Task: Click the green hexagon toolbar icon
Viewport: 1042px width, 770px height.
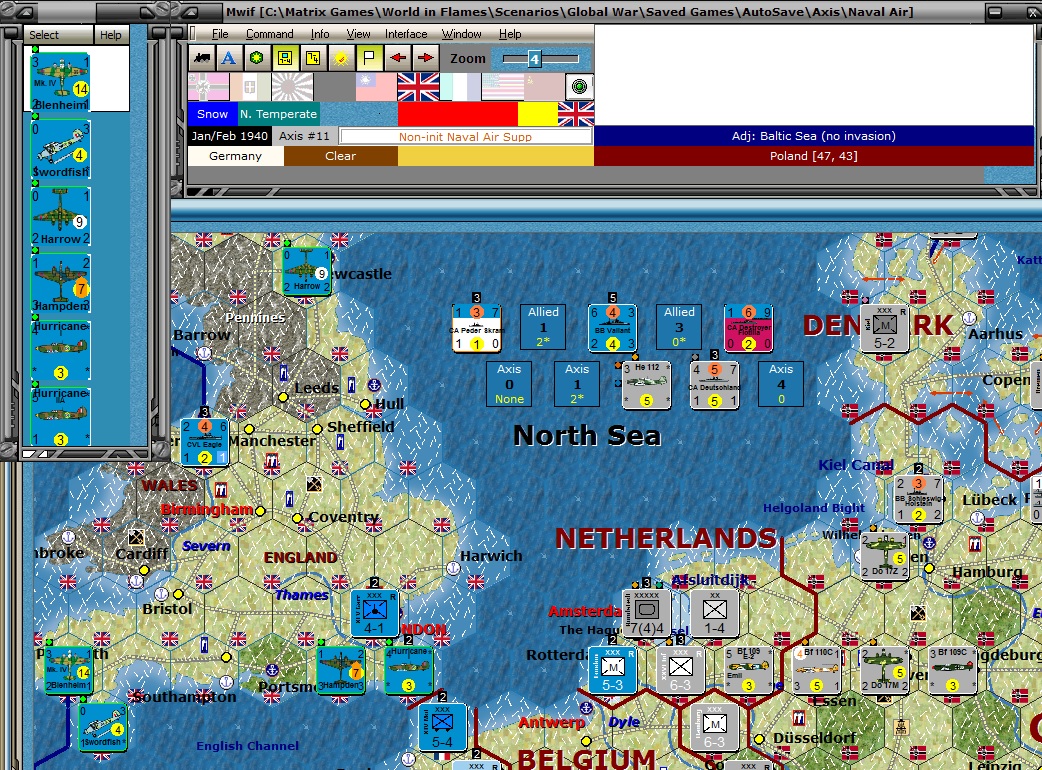Action: [257, 58]
